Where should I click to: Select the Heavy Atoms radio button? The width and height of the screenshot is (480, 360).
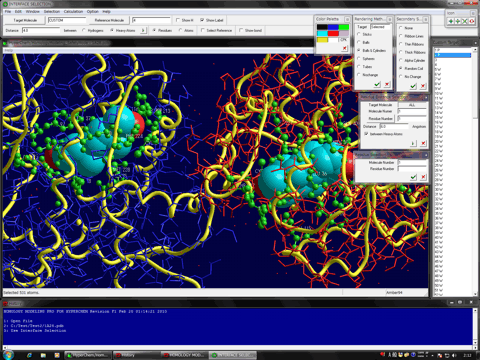click(112, 30)
